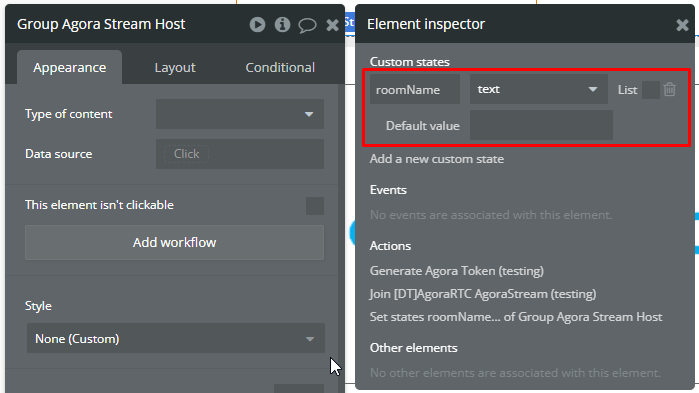Open the Set states roomName action
The height and width of the screenshot is (393, 699).
[516, 317]
